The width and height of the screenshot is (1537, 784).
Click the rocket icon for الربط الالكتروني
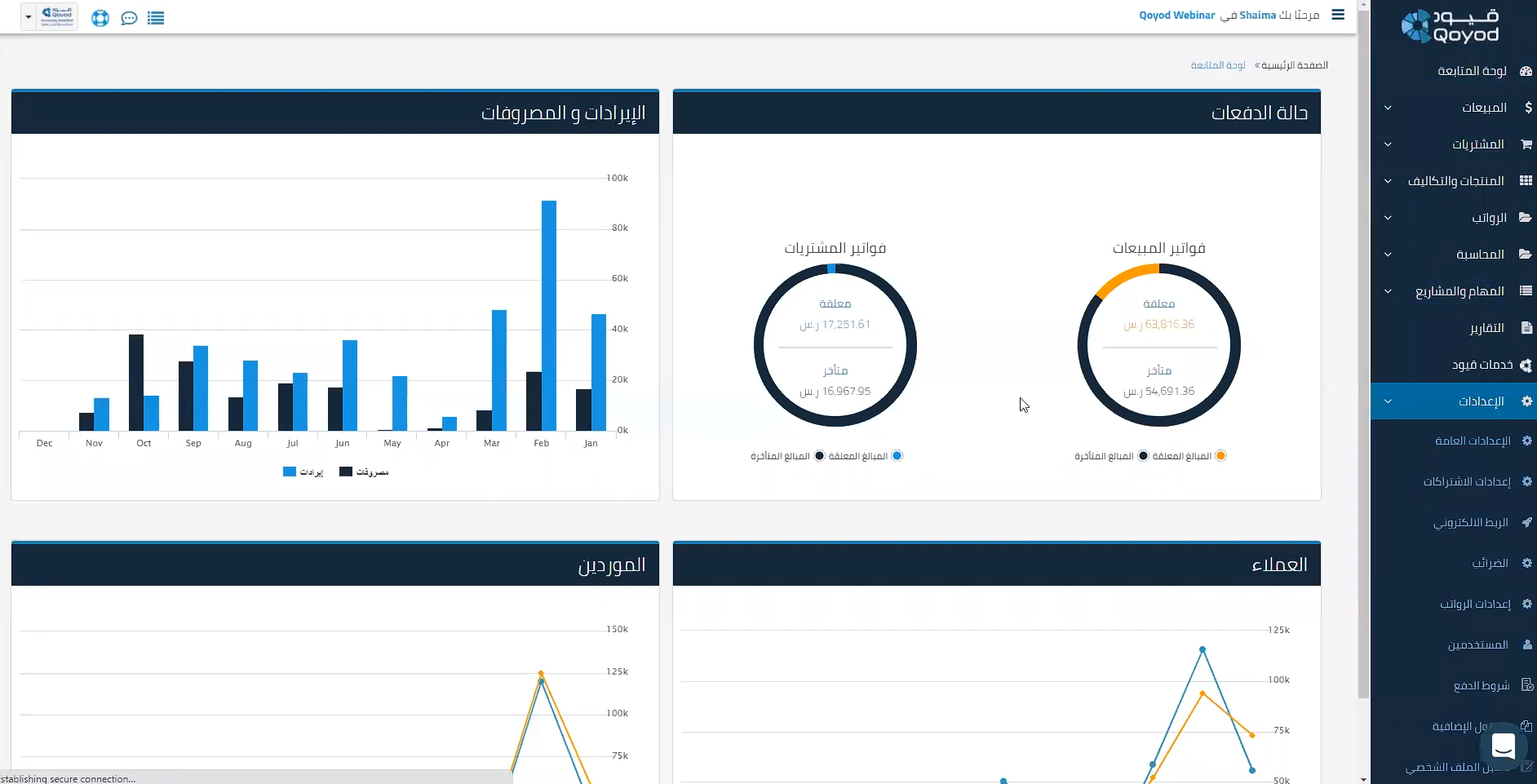pos(1526,522)
